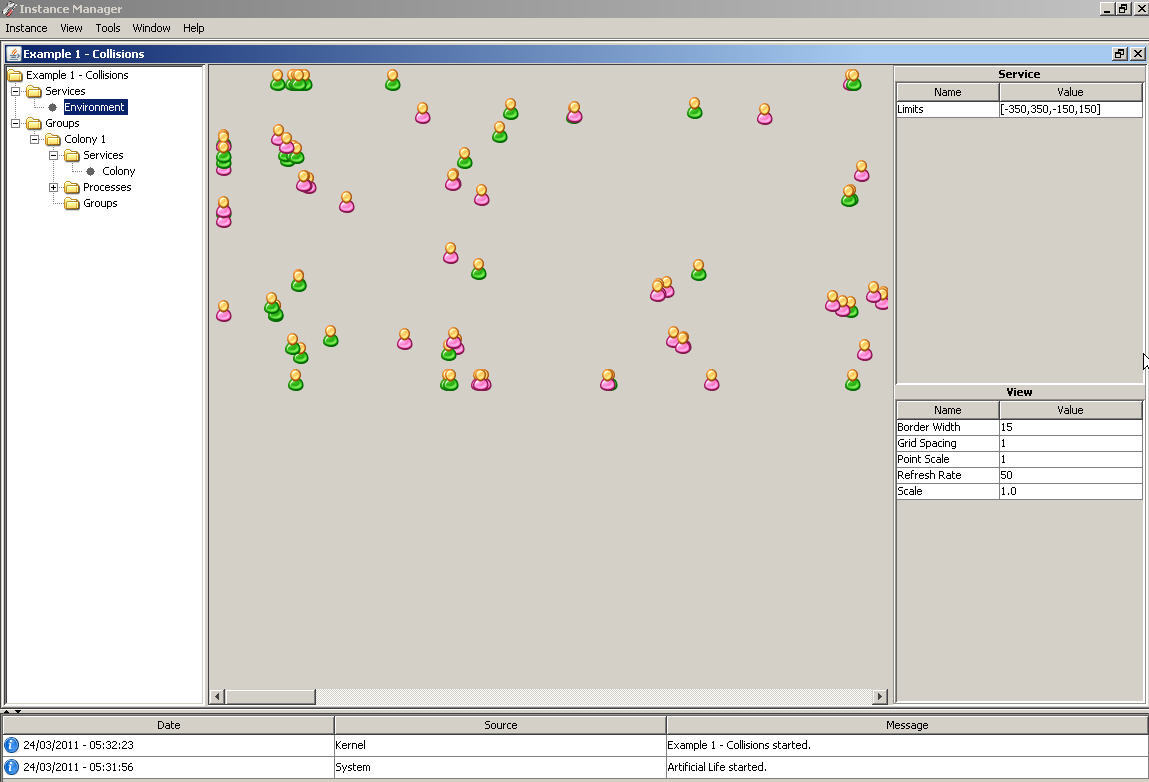Select the Example 1 - Collisions root folder

click(x=77, y=75)
